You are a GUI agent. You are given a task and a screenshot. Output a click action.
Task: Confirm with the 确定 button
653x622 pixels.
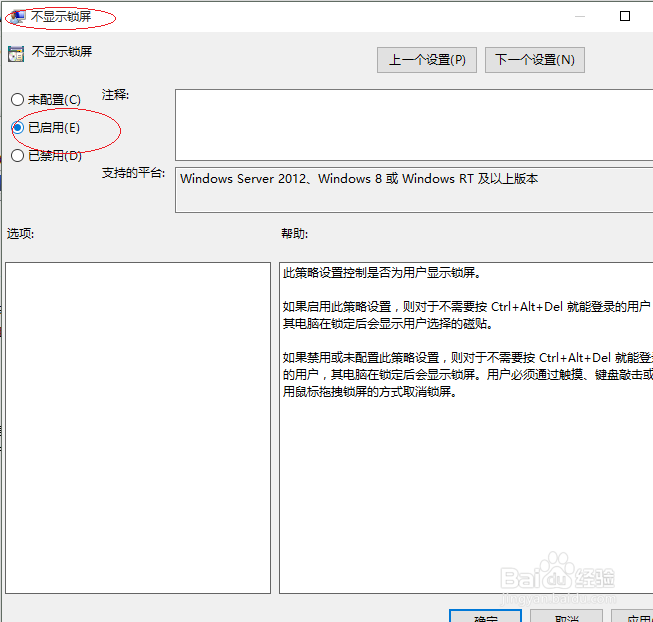point(485,616)
